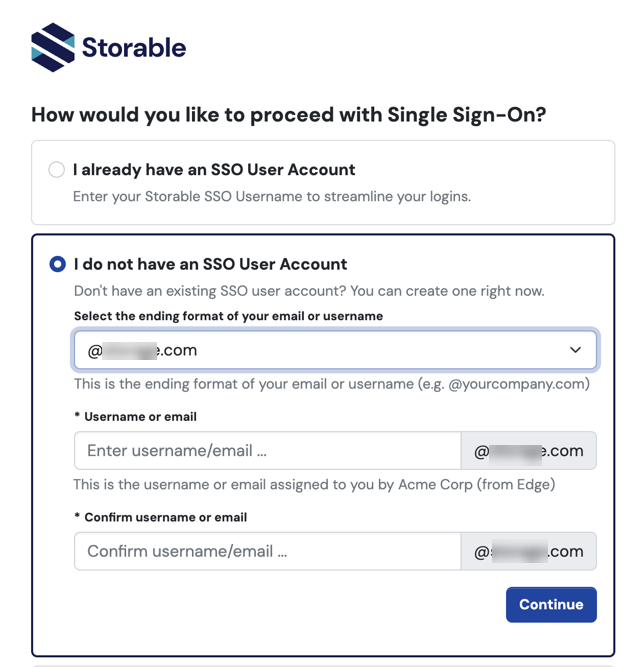Select the "I already have an SSO User Account" radio button
Screen dimensions: 640x667
(57, 170)
